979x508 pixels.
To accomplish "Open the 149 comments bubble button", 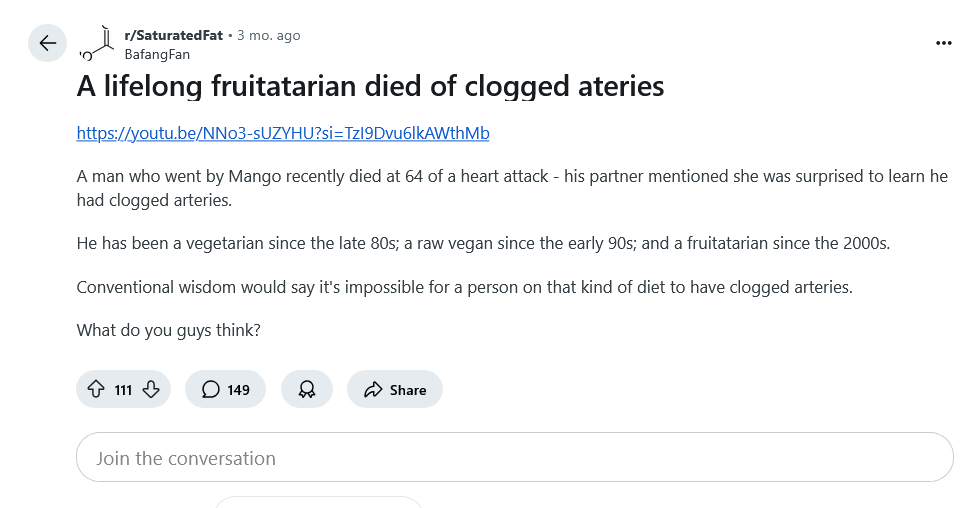I will [225, 389].
